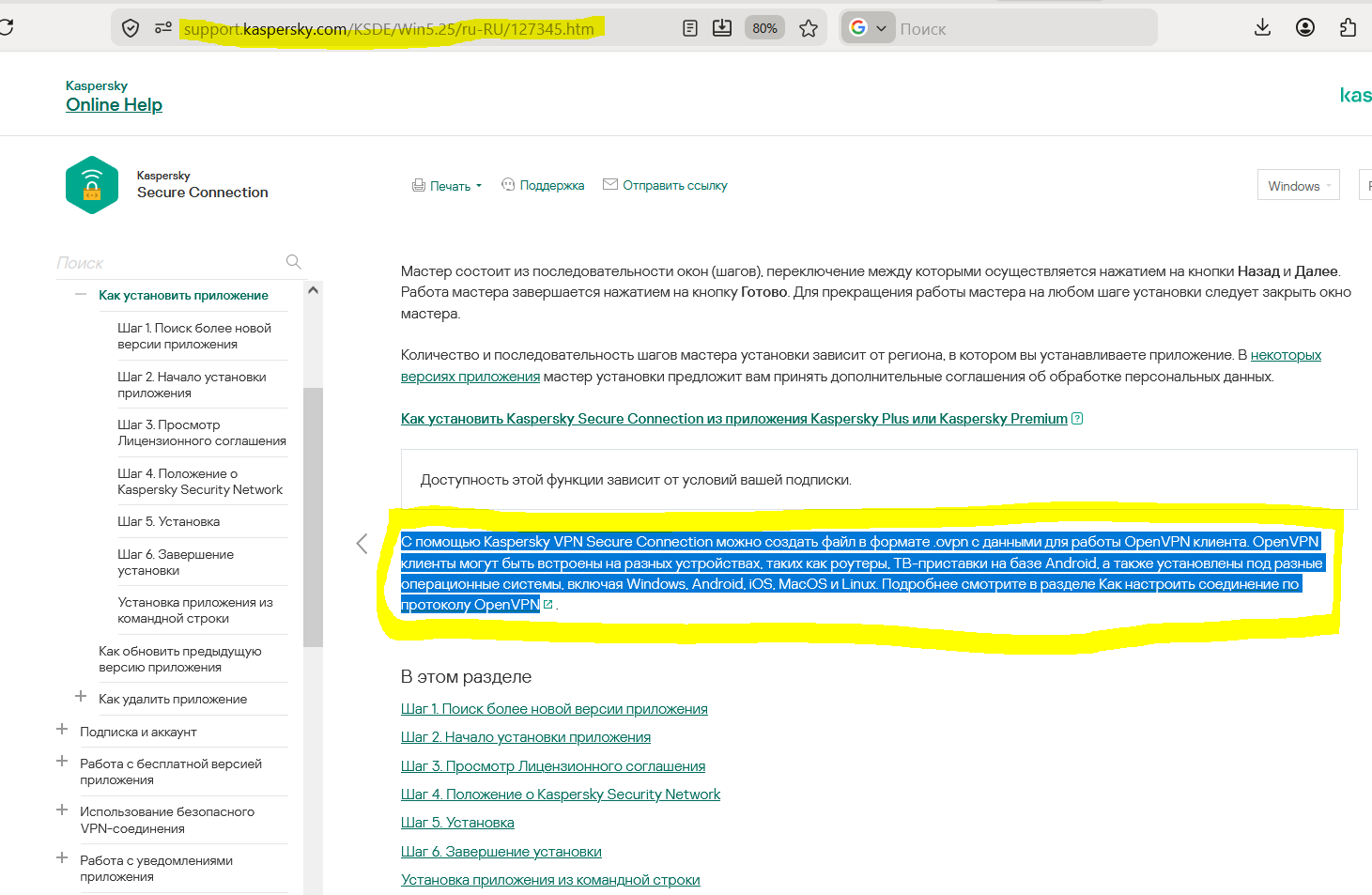Viewport: 1372px width, 895px height.
Task: Open content link Установка приложения из командной строки
Action: point(550,880)
